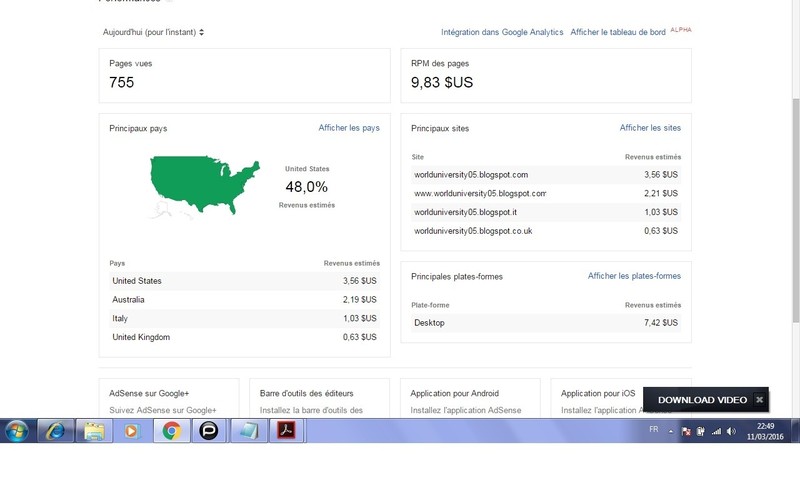Open the AdSense sur Google+ card
The height and width of the screenshot is (500, 800).
click(x=169, y=398)
